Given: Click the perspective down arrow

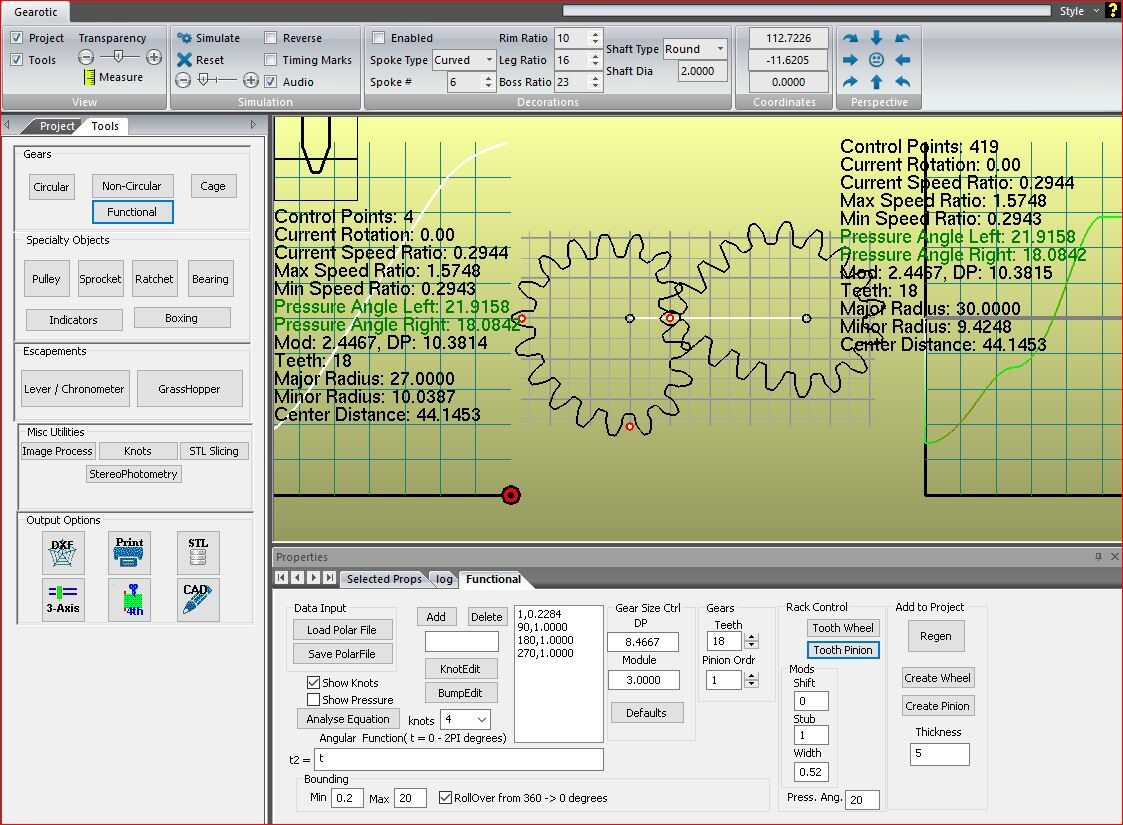Looking at the screenshot, I should click(876, 38).
